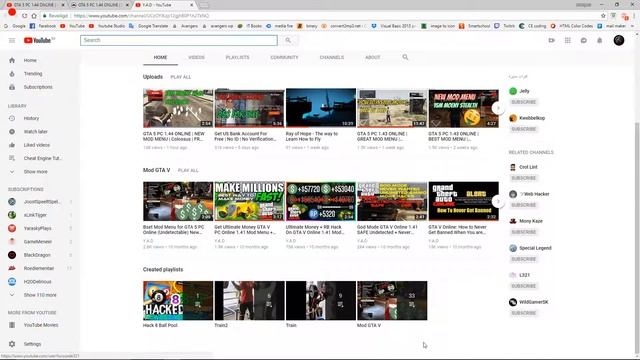
Task: Expand Show 110 more subscriptions
Action: pos(40,295)
